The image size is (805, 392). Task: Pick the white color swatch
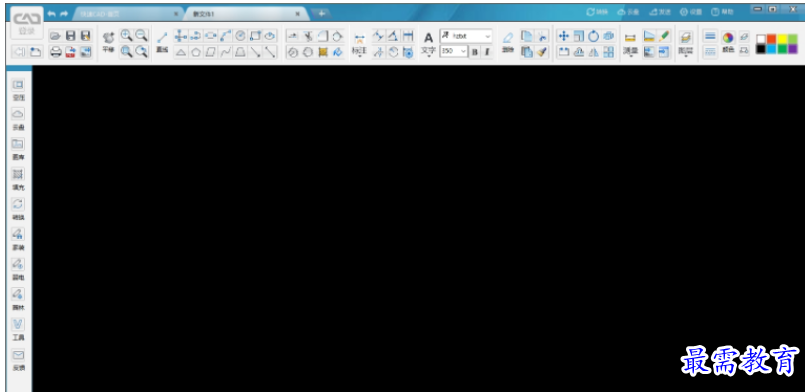pos(761,38)
